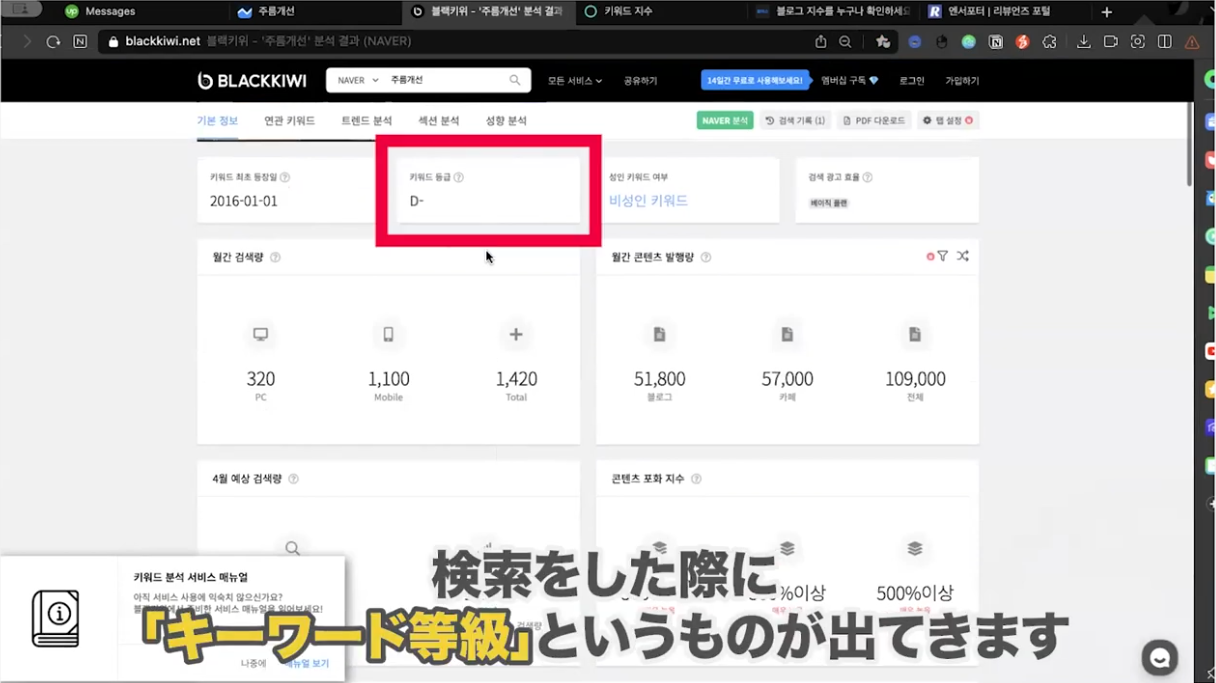The height and width of the screenshot is (683, 1216).
Task: Open 검색 기록 (1) history button
Action: click(796, 121)
